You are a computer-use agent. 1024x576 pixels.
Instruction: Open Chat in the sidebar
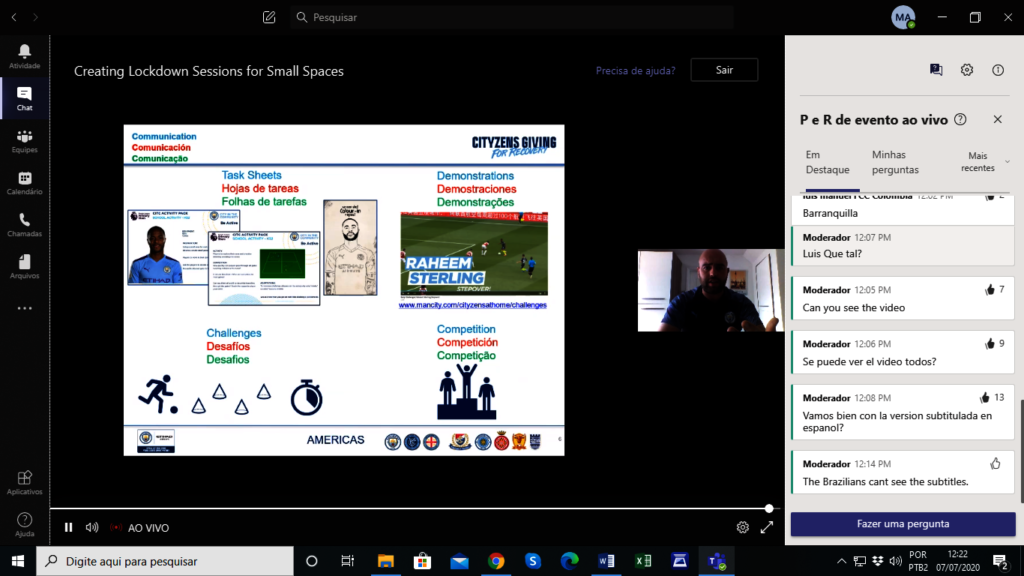point(24,98)
